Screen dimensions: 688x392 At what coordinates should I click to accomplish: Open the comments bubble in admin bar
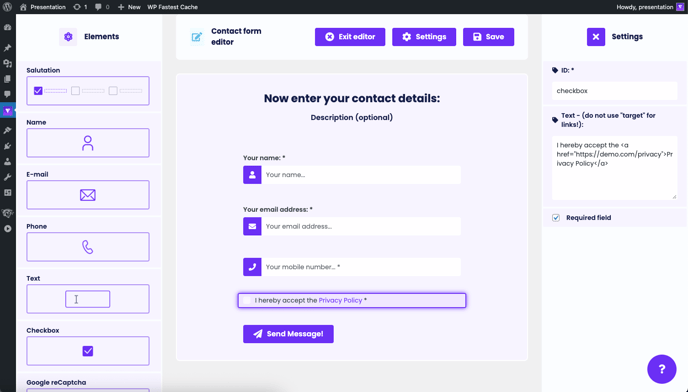click(102, 7)
